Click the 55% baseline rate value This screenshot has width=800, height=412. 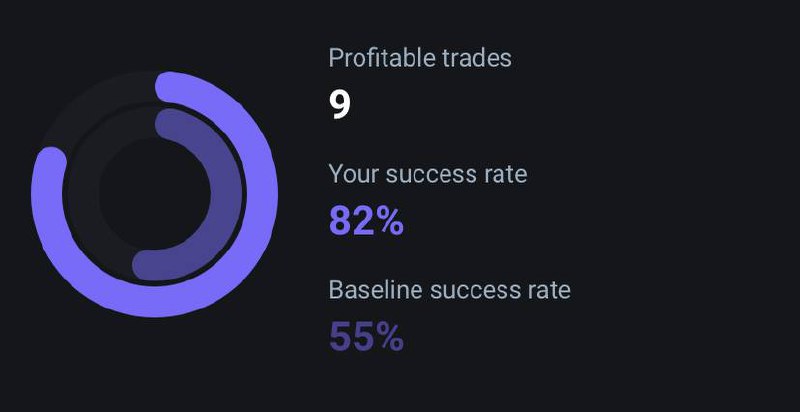[x=366, y=337]
